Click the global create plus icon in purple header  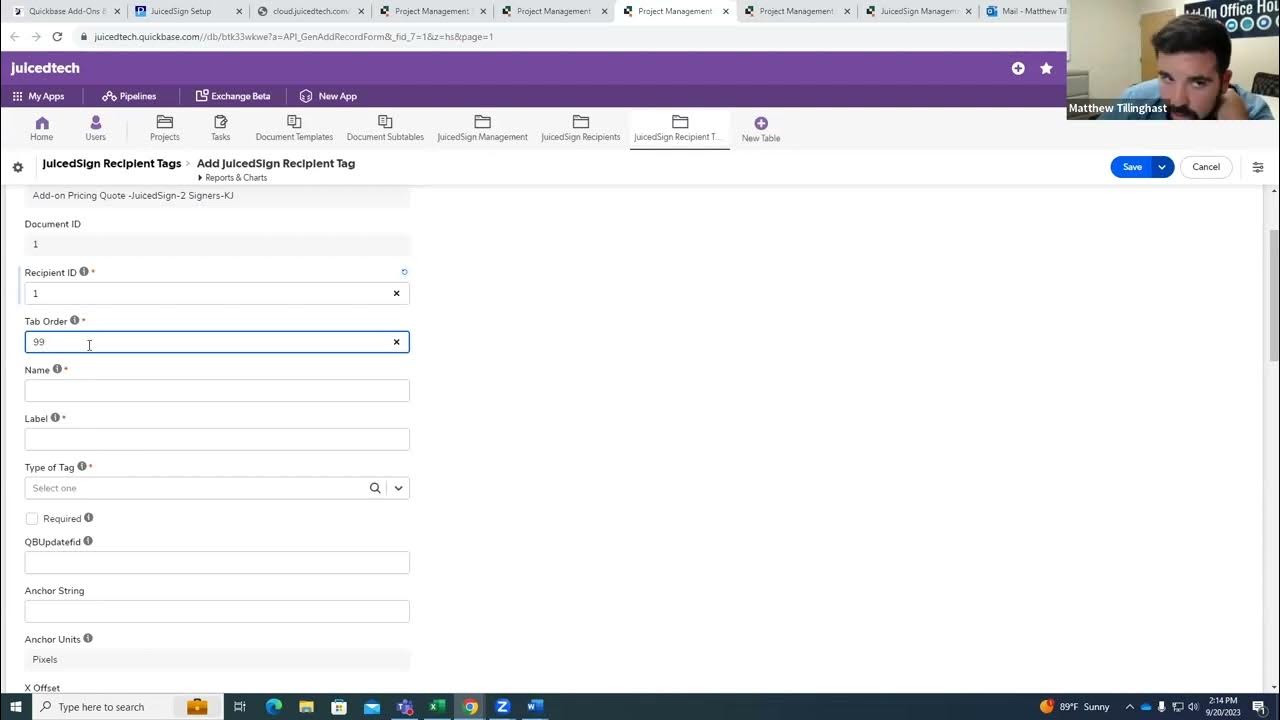coord(1018,68)
